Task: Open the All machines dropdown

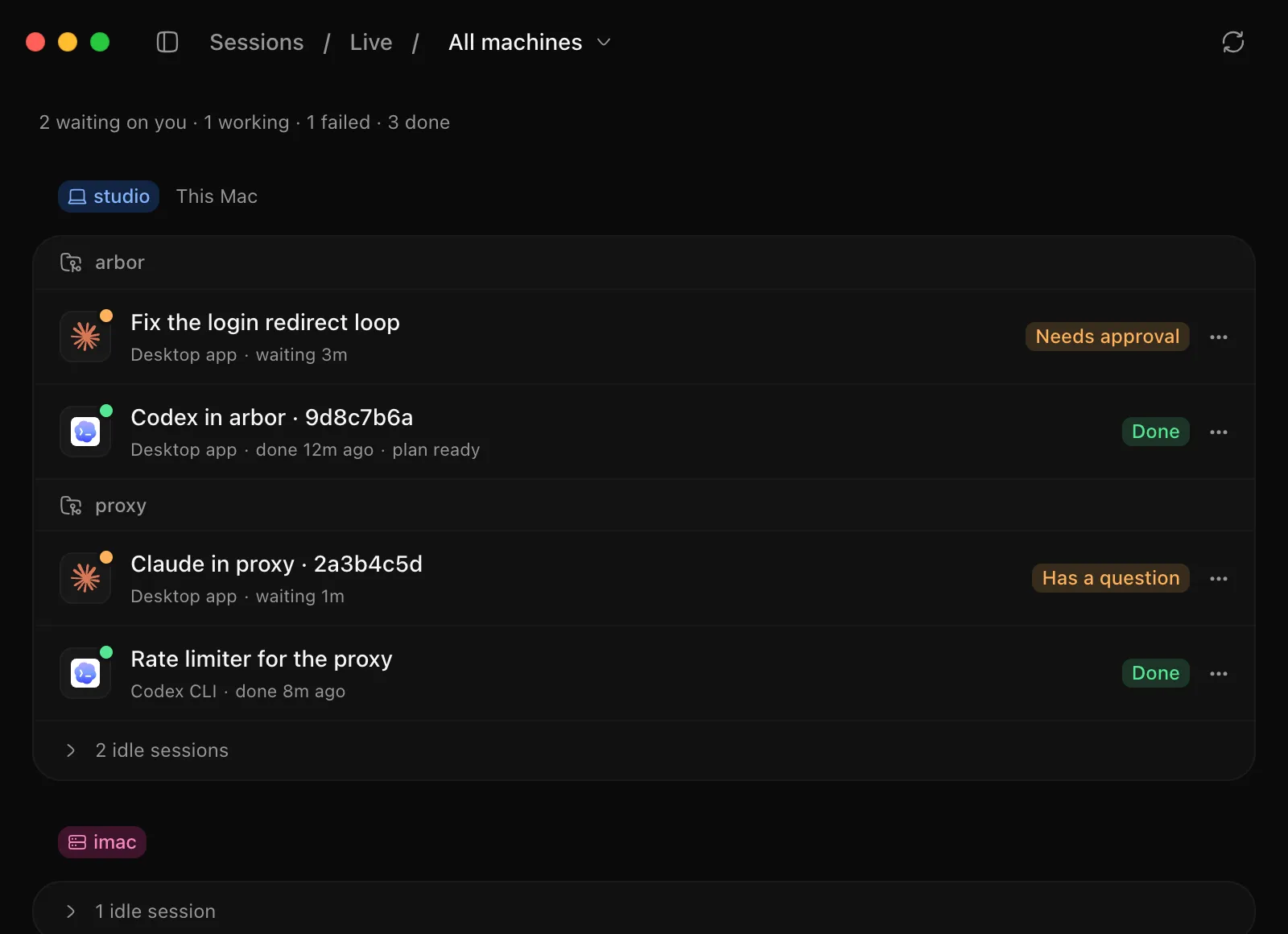Action: pyautogui.click(x=530, y=42)
